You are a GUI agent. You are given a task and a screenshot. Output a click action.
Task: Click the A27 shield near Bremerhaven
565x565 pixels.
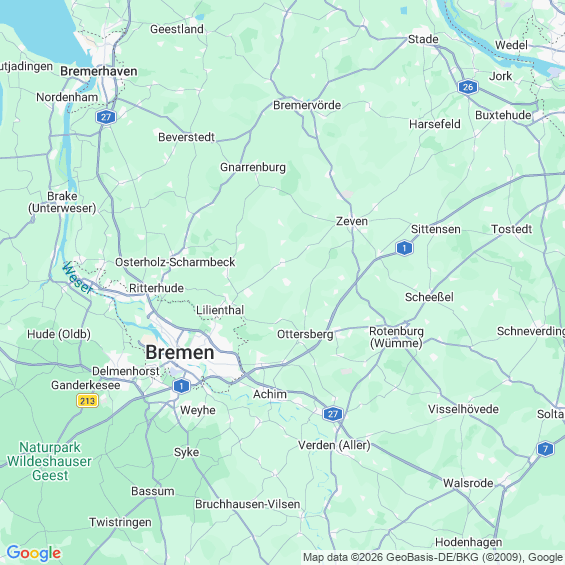[106, 117]
